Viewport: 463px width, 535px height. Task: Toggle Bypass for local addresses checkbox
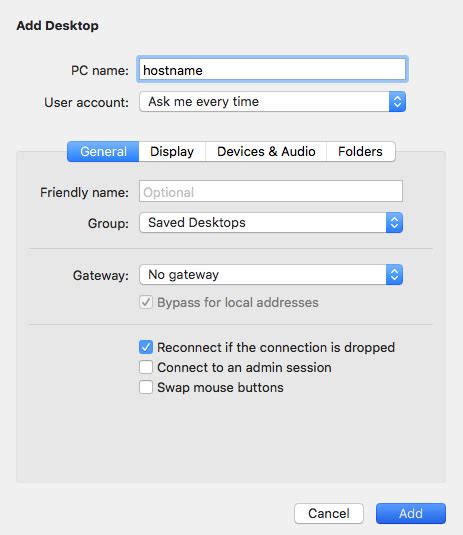point(146,303)
